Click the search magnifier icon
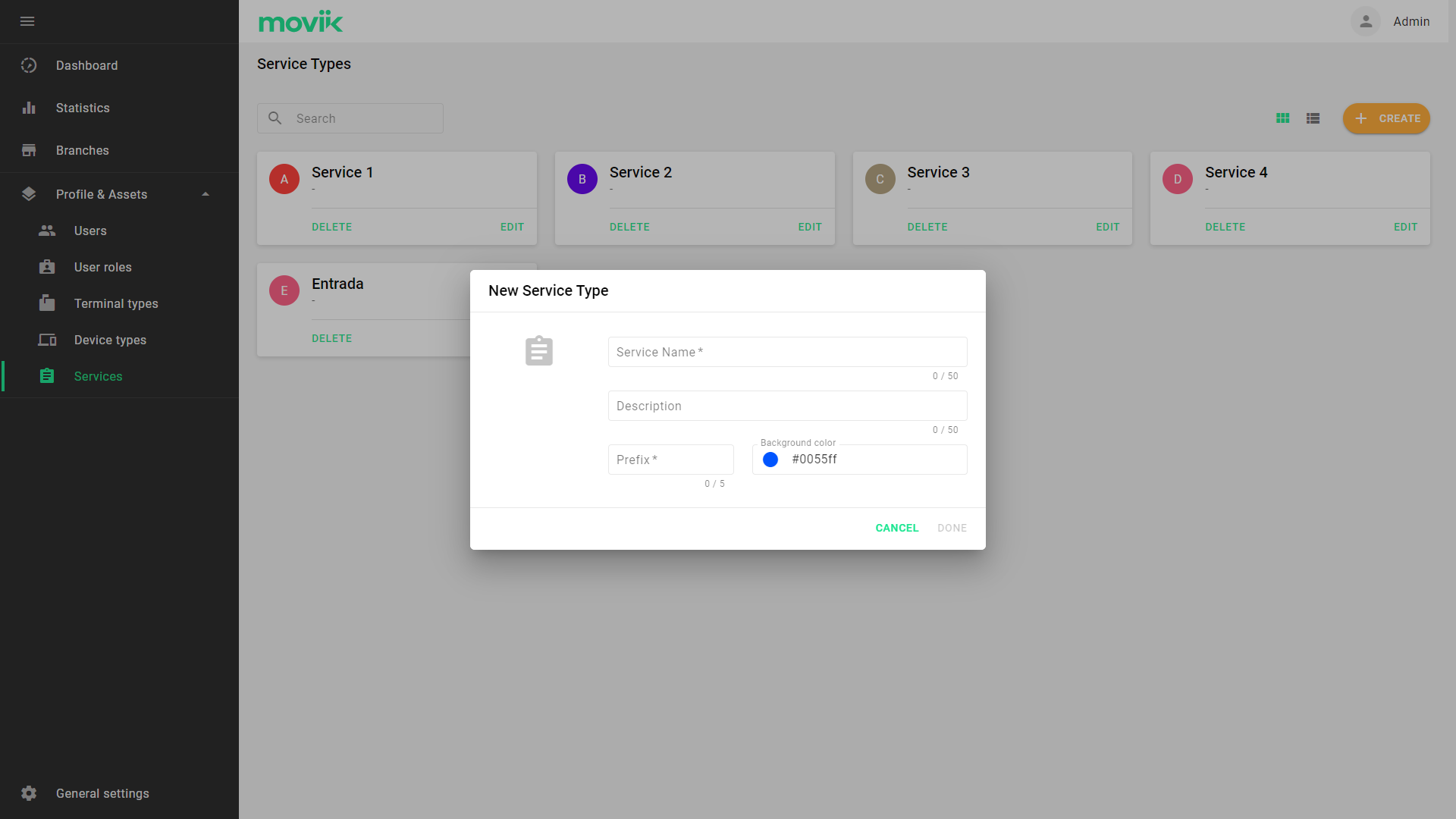 point(275,118)
